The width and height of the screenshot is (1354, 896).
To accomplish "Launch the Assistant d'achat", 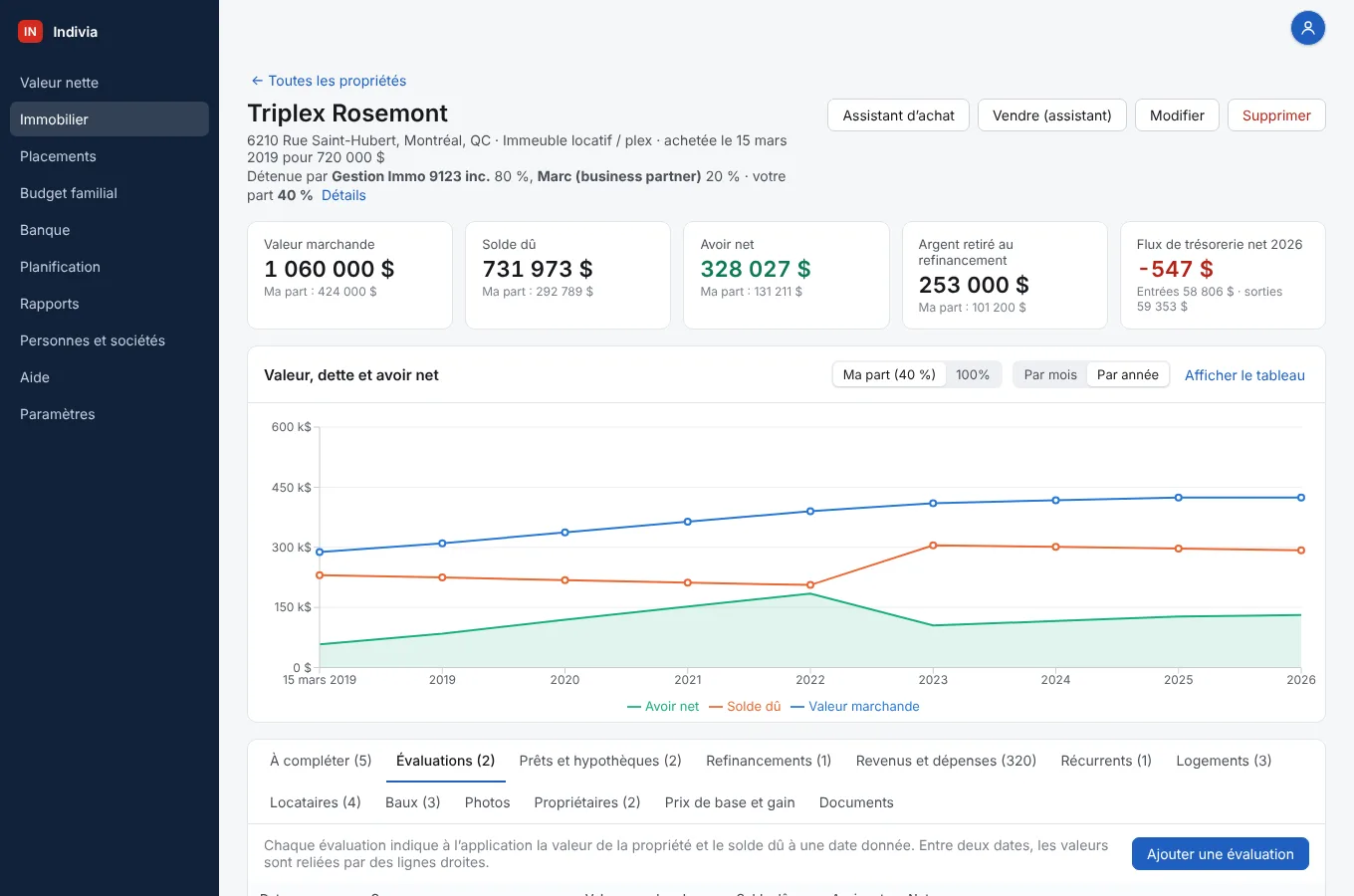I will coord(898,115).
